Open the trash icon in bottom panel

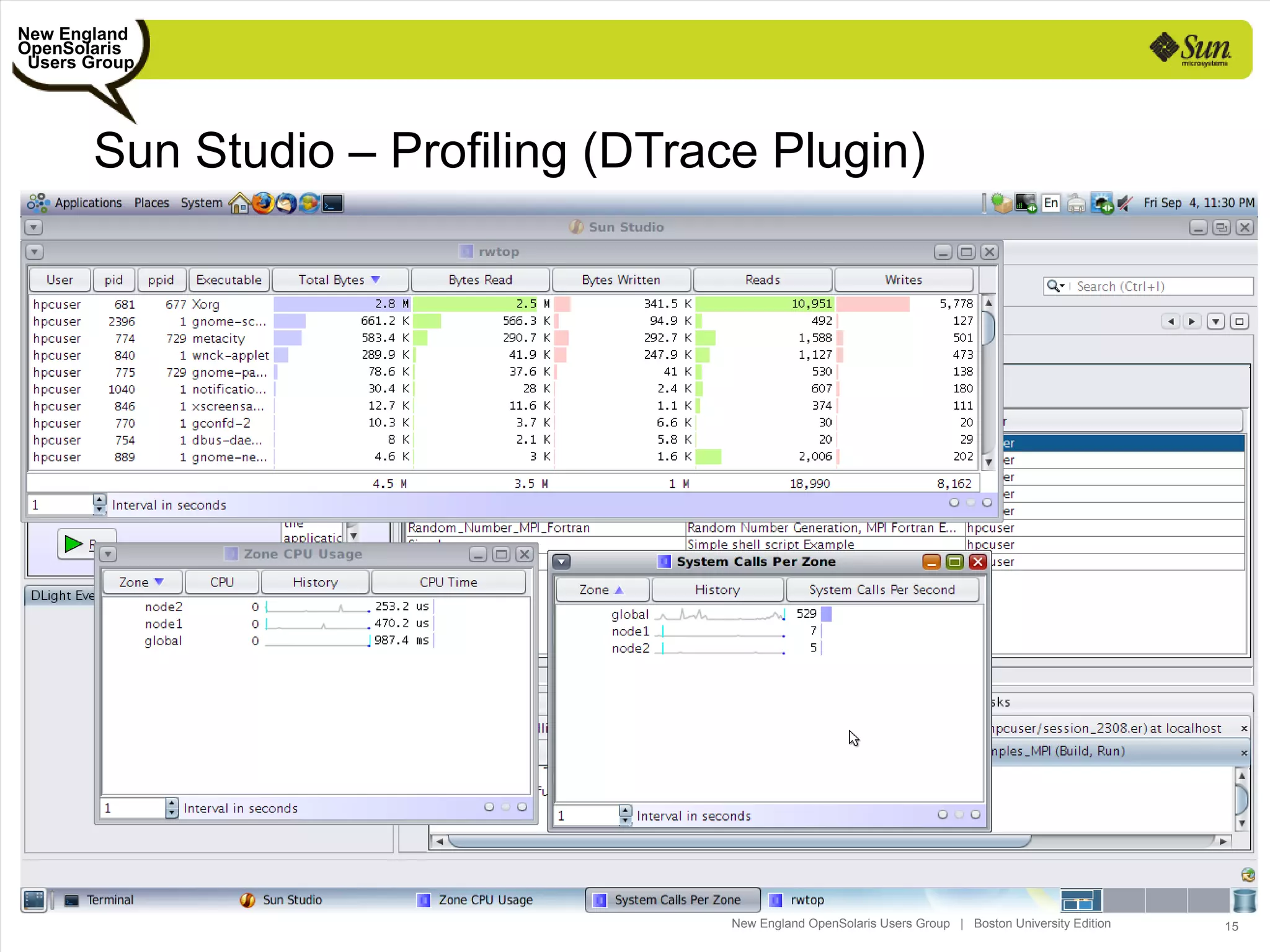(x=1244, y=900)
